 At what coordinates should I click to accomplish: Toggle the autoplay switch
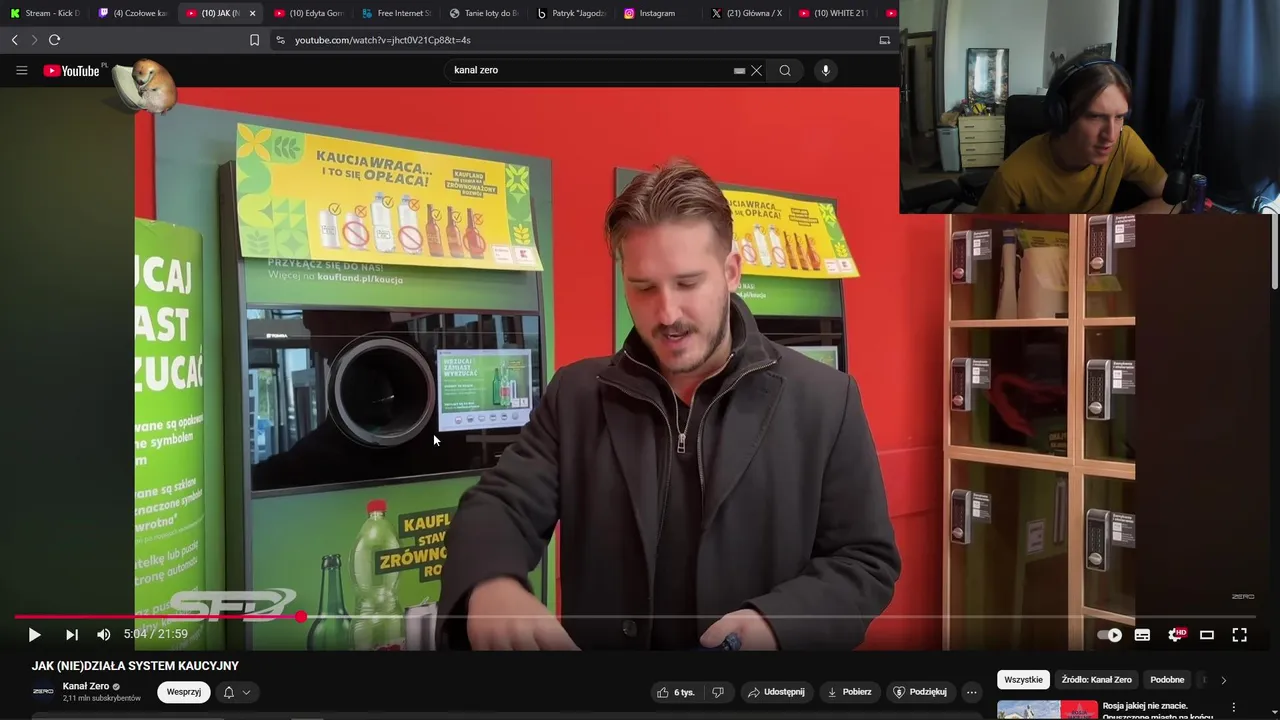click(x=1110, y=635)
